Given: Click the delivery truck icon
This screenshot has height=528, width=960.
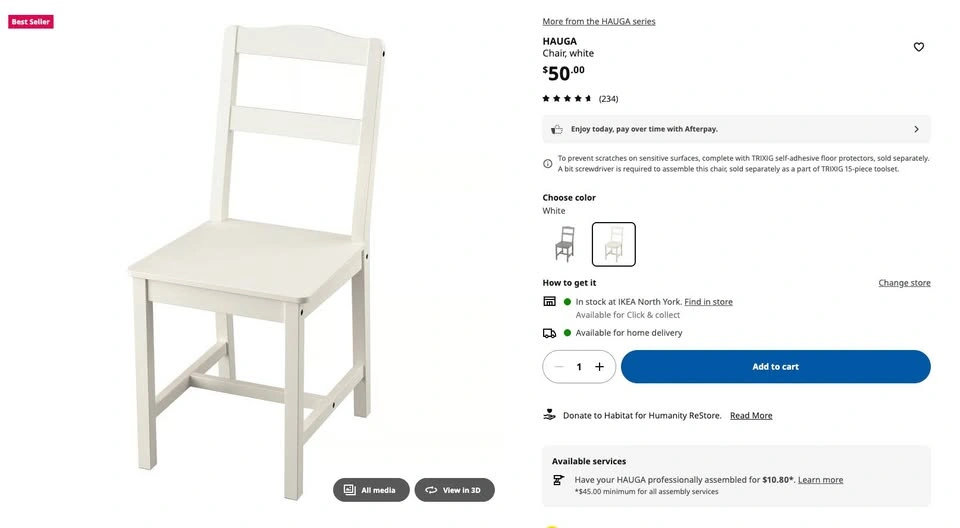Looking at the screenshot, I should point(549,333).
